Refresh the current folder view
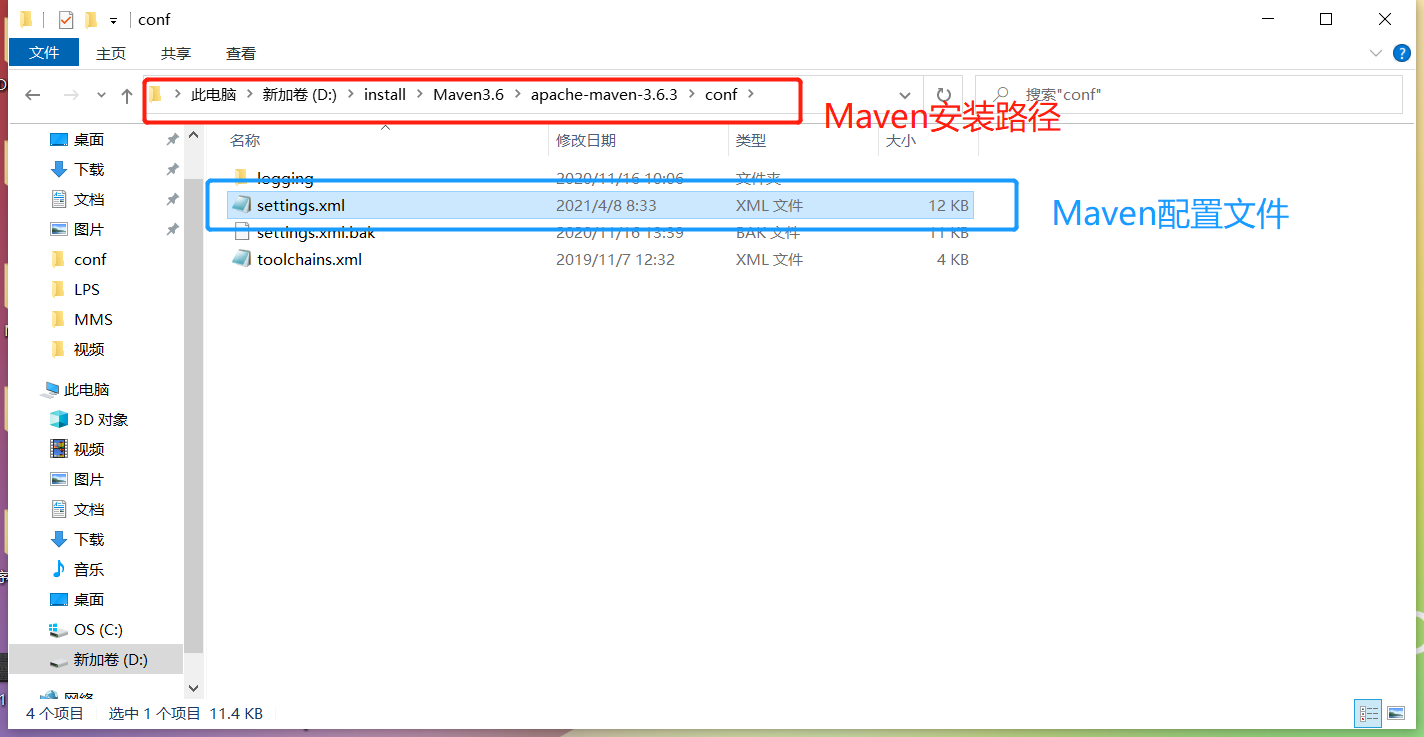 (943, 93)
